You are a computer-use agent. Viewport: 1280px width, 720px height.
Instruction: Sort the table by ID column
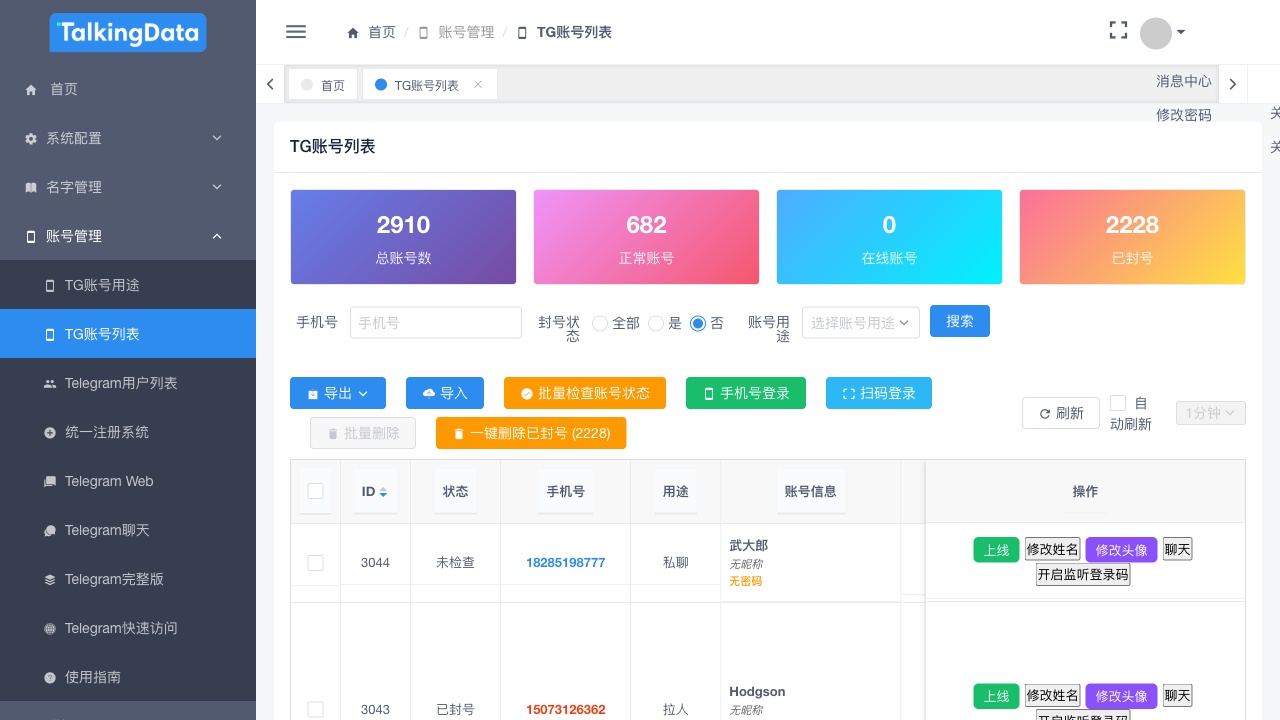tap(383, 492)
